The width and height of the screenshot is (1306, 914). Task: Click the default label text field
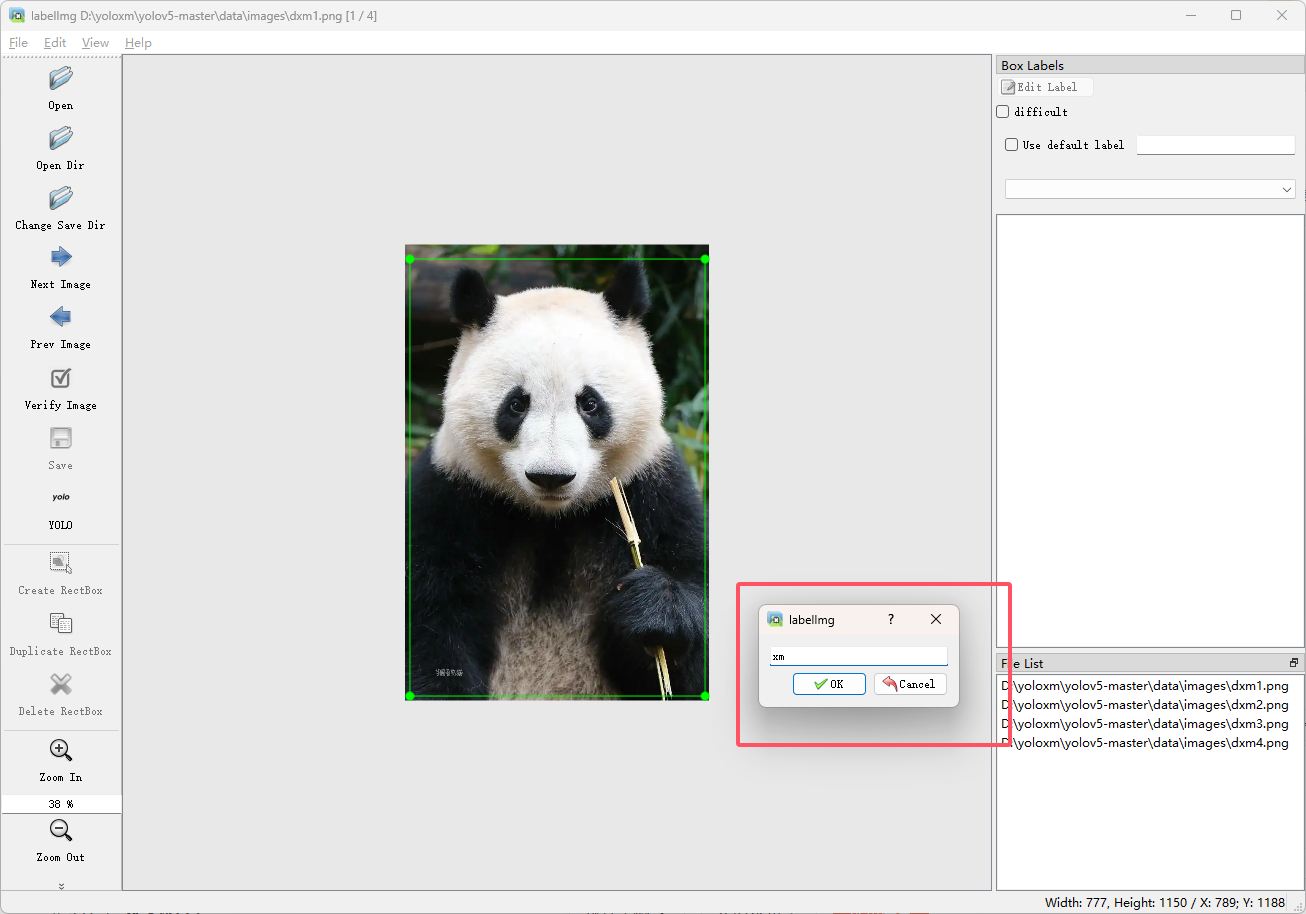(1216, 145)
